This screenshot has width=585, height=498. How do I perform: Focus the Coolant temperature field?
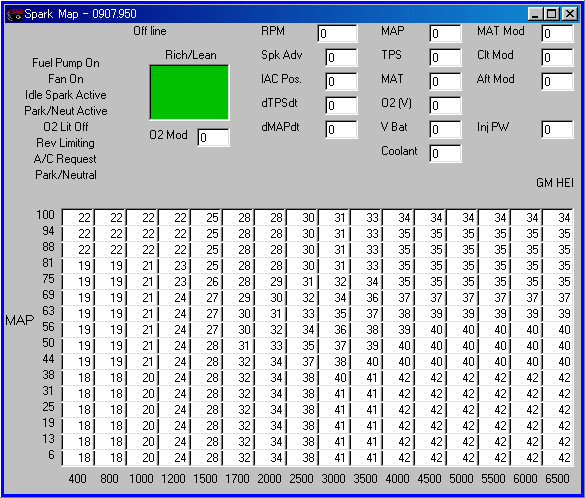click(x=445, y=153)
